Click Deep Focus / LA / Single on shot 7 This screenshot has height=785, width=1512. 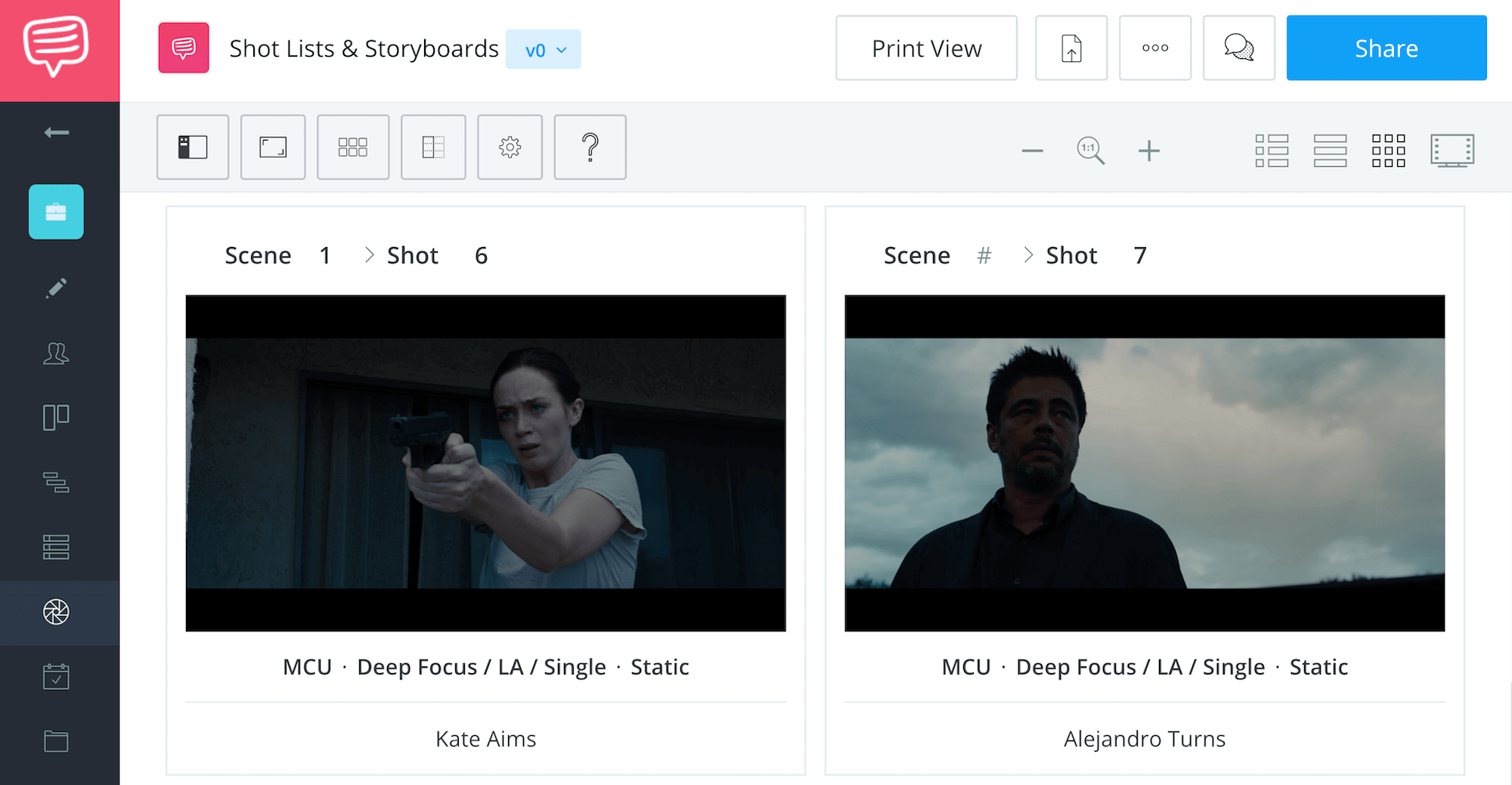pos(1140,667)
